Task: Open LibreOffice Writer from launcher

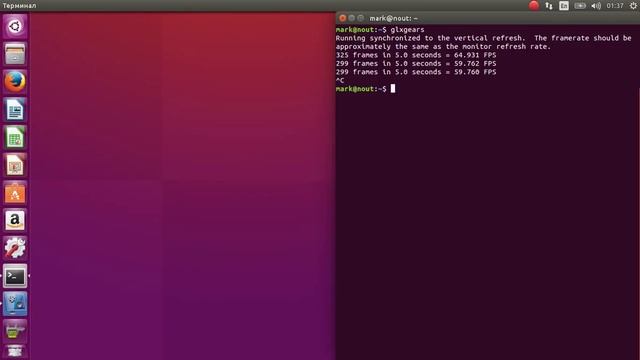Action: (x=15, y=109)
